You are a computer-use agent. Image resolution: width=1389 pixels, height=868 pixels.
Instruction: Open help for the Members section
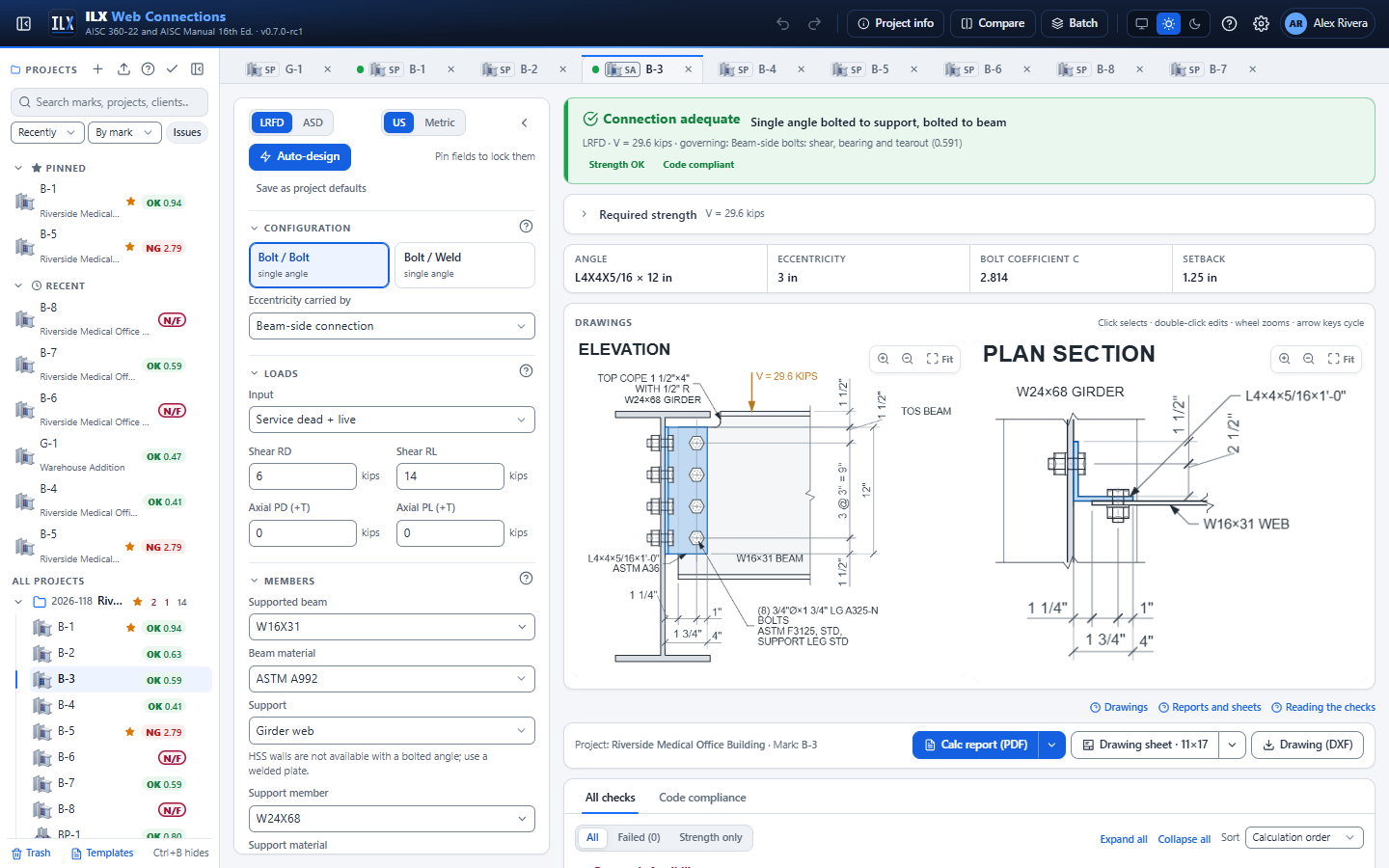[x=526, y=579]
